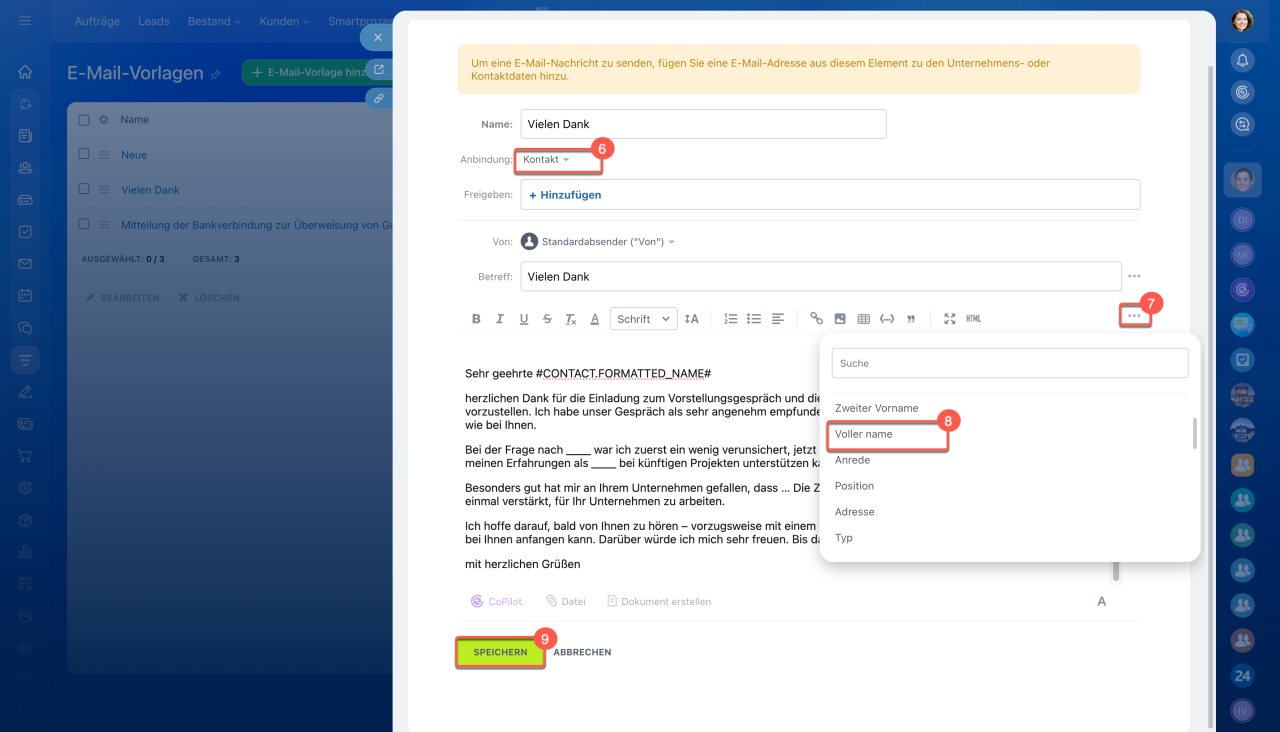
Task: Toggle select-all checkbox in Name header
Action: 84,120
